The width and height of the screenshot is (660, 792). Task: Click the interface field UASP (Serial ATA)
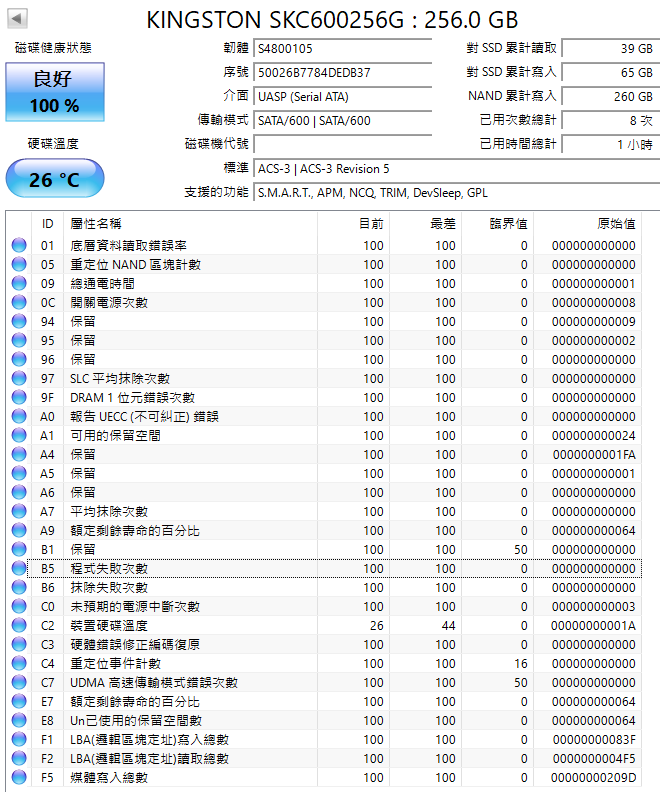point(342,97)
